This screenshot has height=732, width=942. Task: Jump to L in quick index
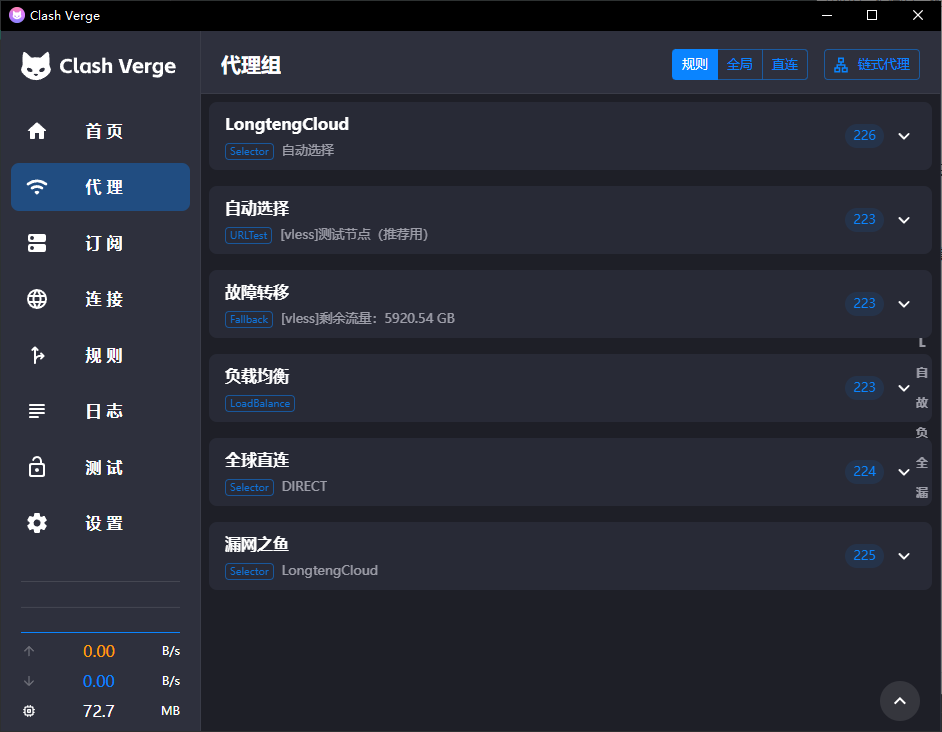[922, 343]
